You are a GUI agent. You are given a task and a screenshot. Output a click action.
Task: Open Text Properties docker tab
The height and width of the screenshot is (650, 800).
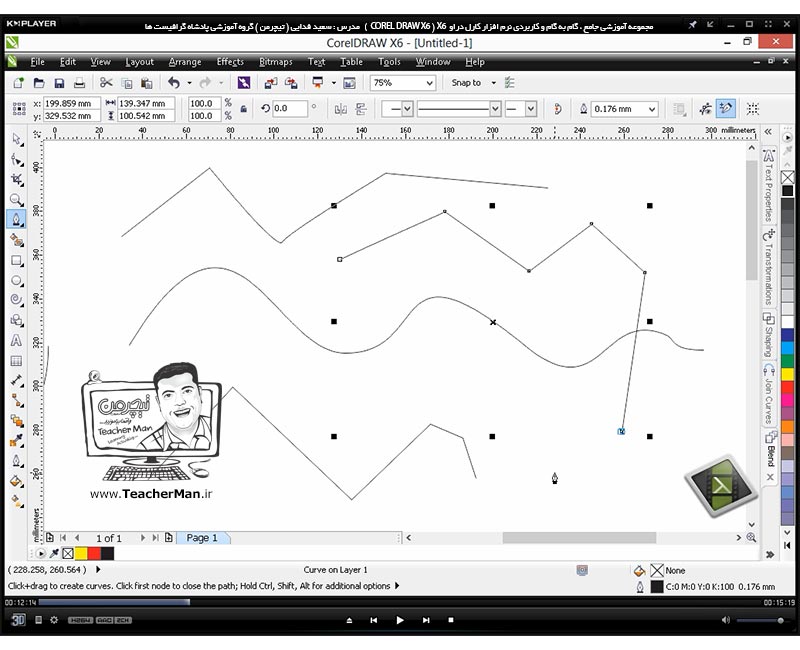(x=769, y=185)
